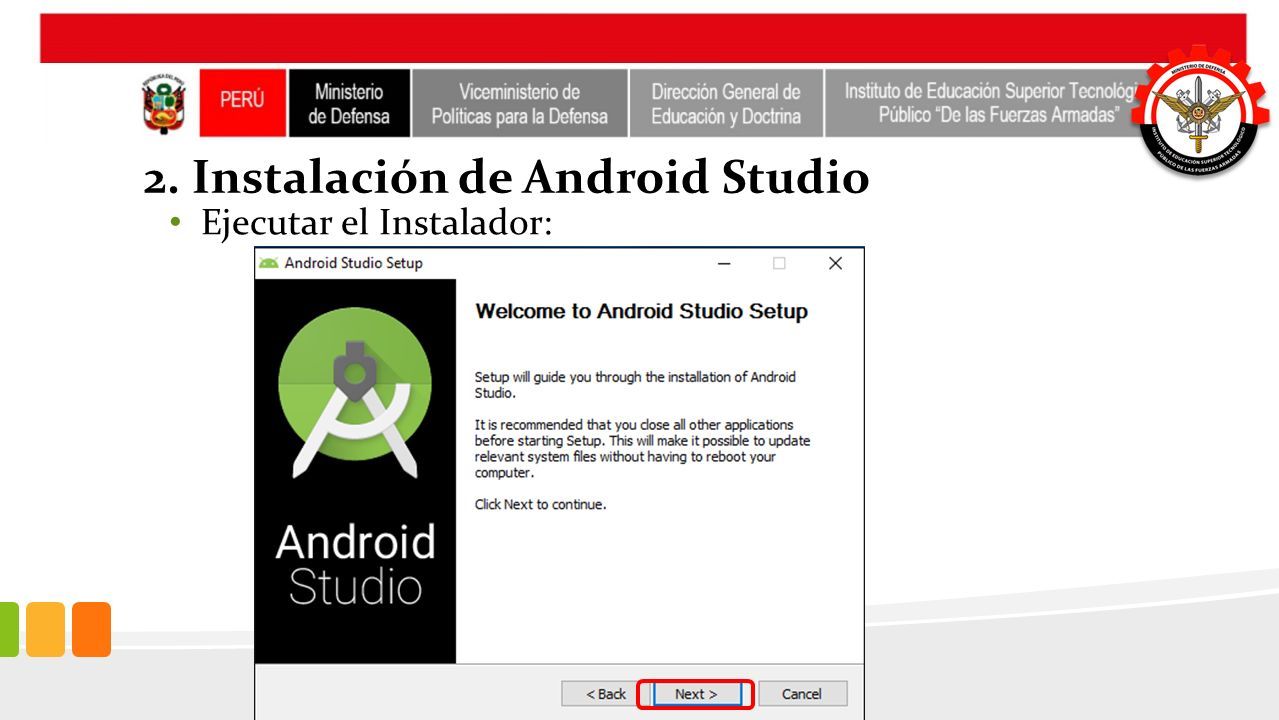This screenshot has width=1279, height=720.
Task: Cancel the Android Studio setup
Action: tap(802, 694)
